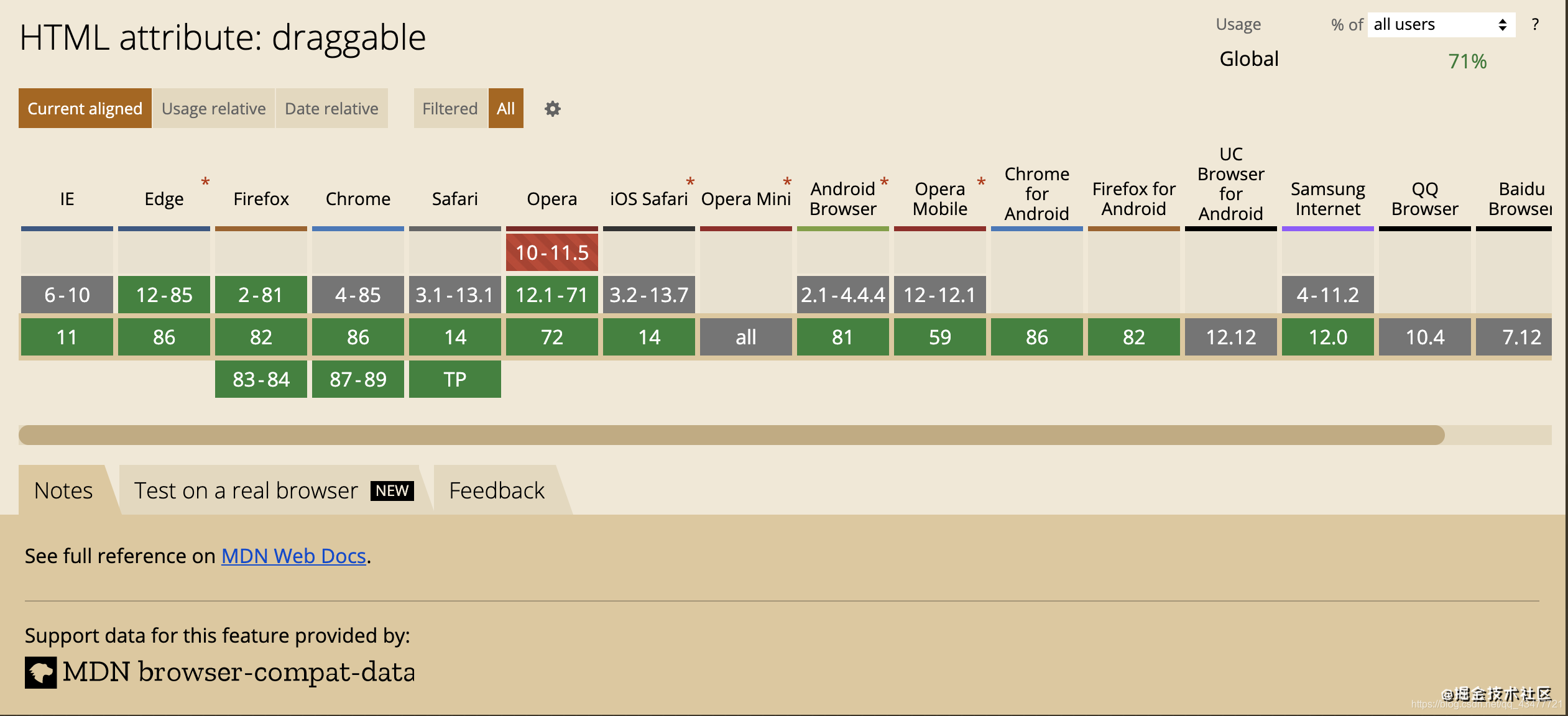The height and width of the screenshot is (716, 1568).
Task: Click the horizontal scrollbar under the table
Action: click(731, 435)
